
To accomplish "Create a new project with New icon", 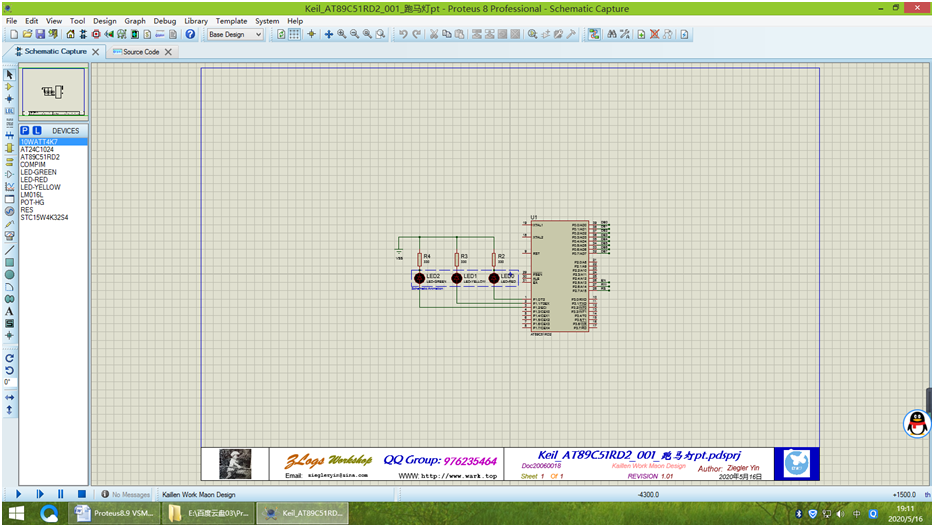I will click(14, 35).
